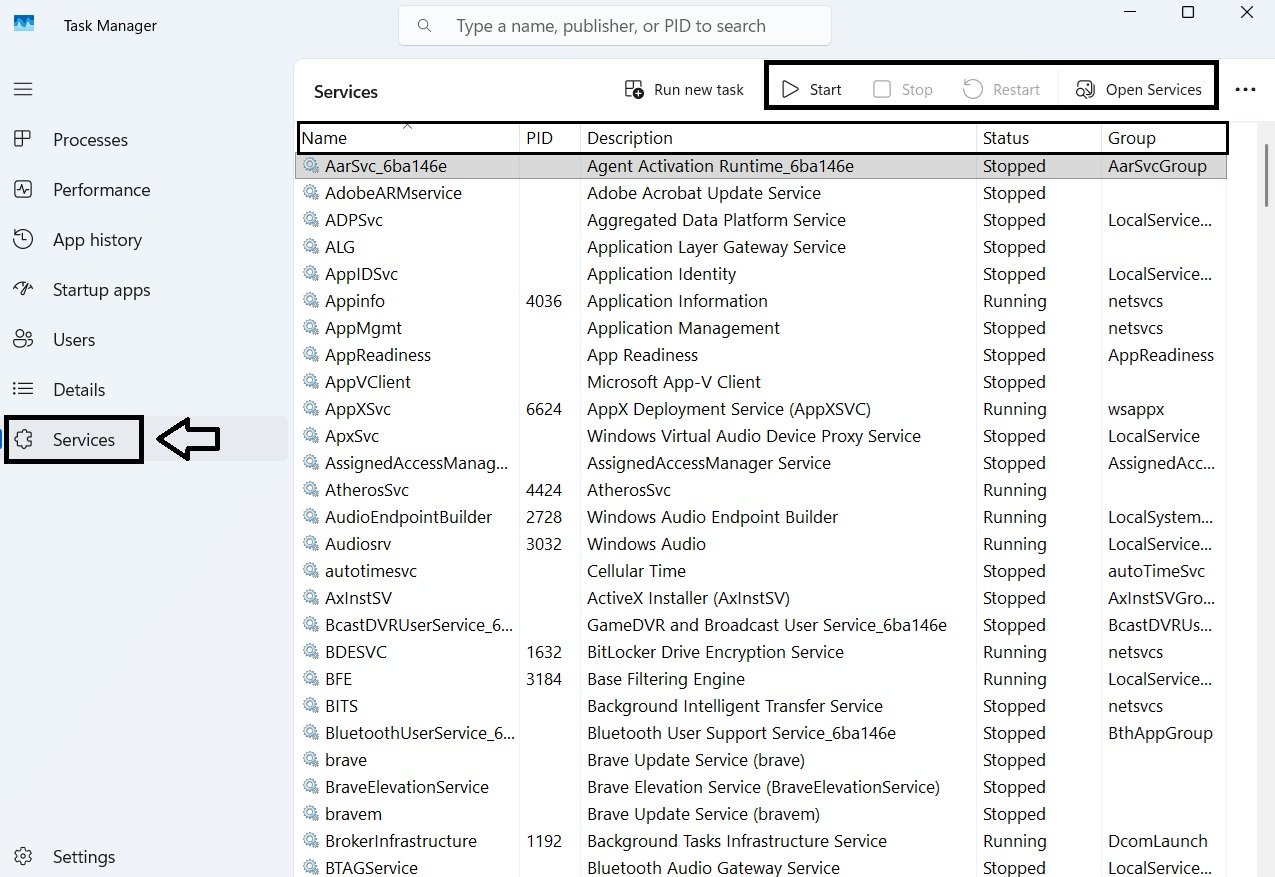Image resolution: width=1275 pixels, height=877 pixels.
Task: Start the selected service
Action: click(x=812, y=89)
